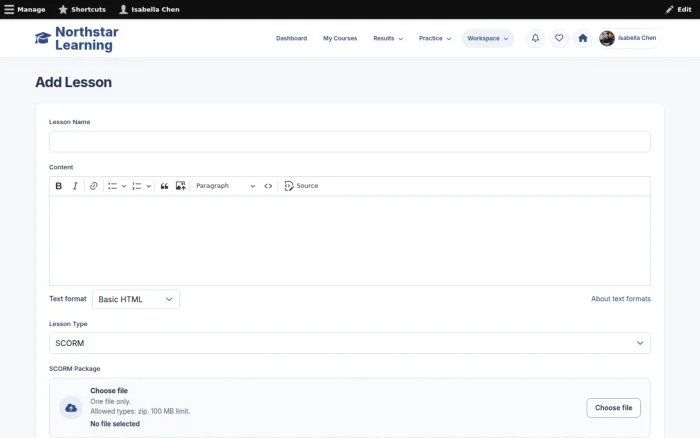The width and height of the screenshot is (700, 438).
Task: Click inside the Content editor text area
Action: coord(350,241)
